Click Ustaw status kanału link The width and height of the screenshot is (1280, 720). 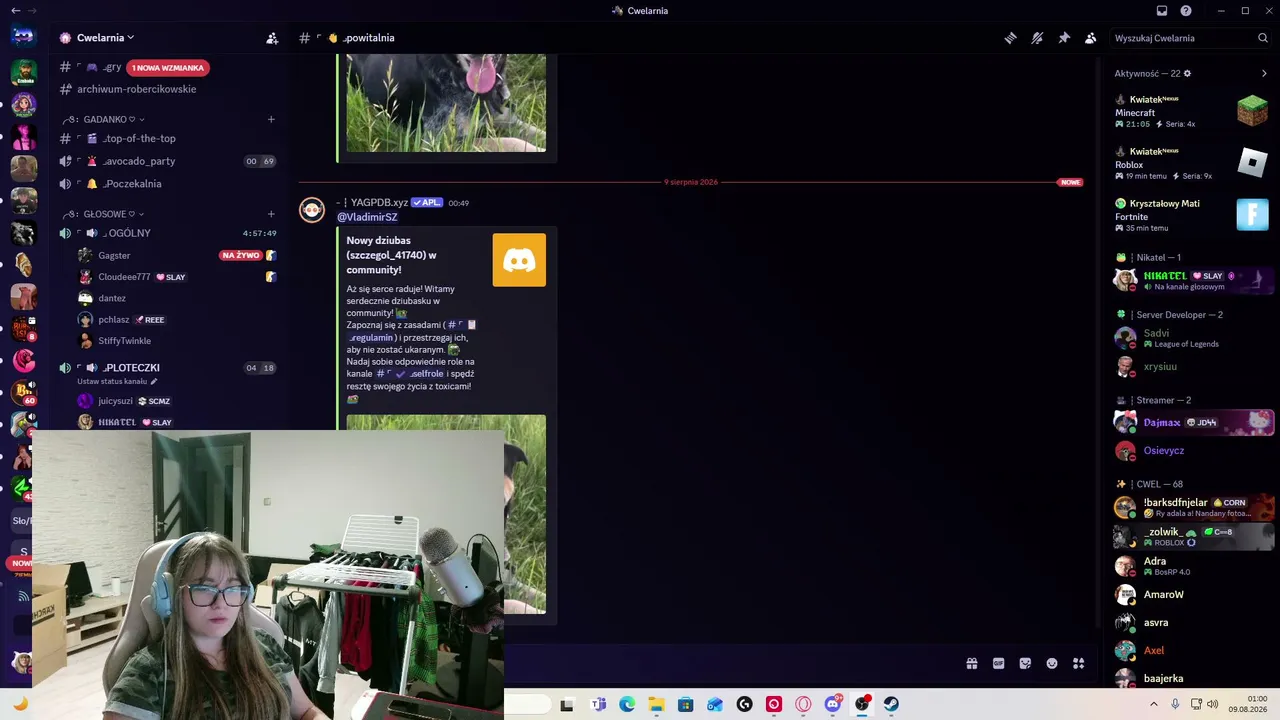(116, 381)
